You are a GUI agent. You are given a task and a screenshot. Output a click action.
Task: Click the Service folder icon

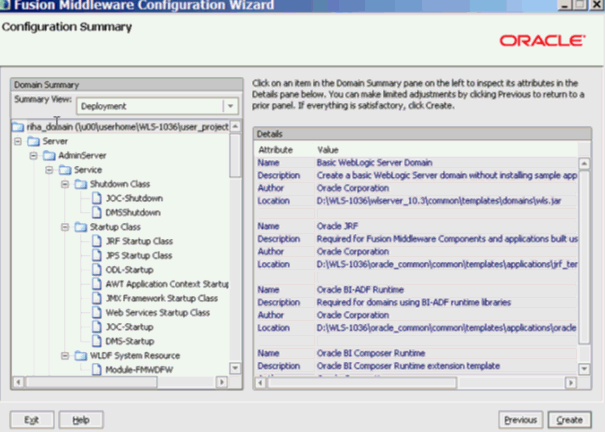coord(65,170)
